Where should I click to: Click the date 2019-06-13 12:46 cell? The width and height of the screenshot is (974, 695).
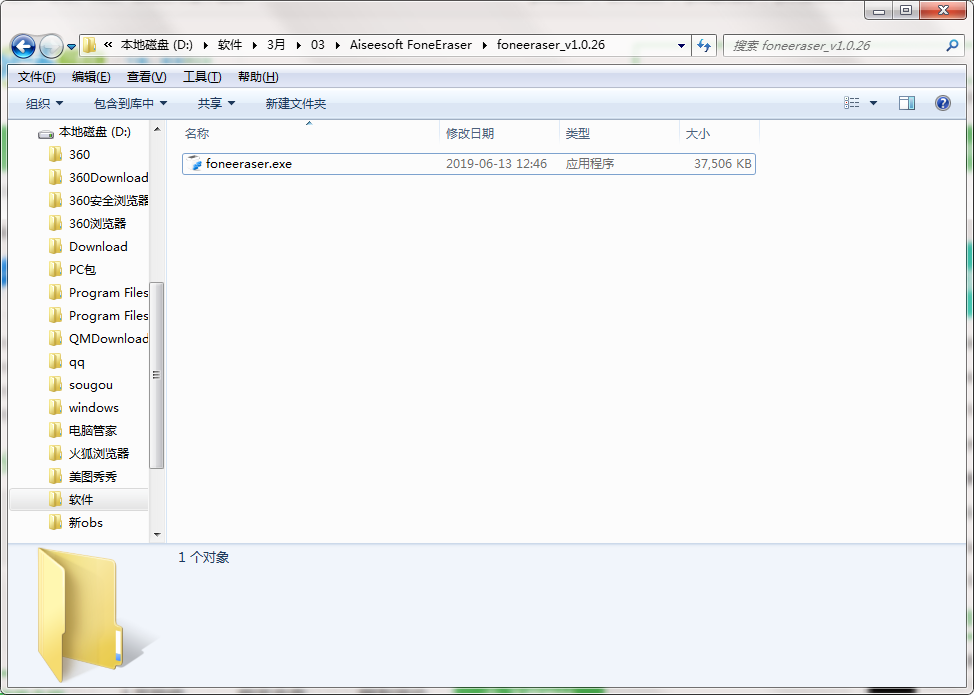[496, 164]
